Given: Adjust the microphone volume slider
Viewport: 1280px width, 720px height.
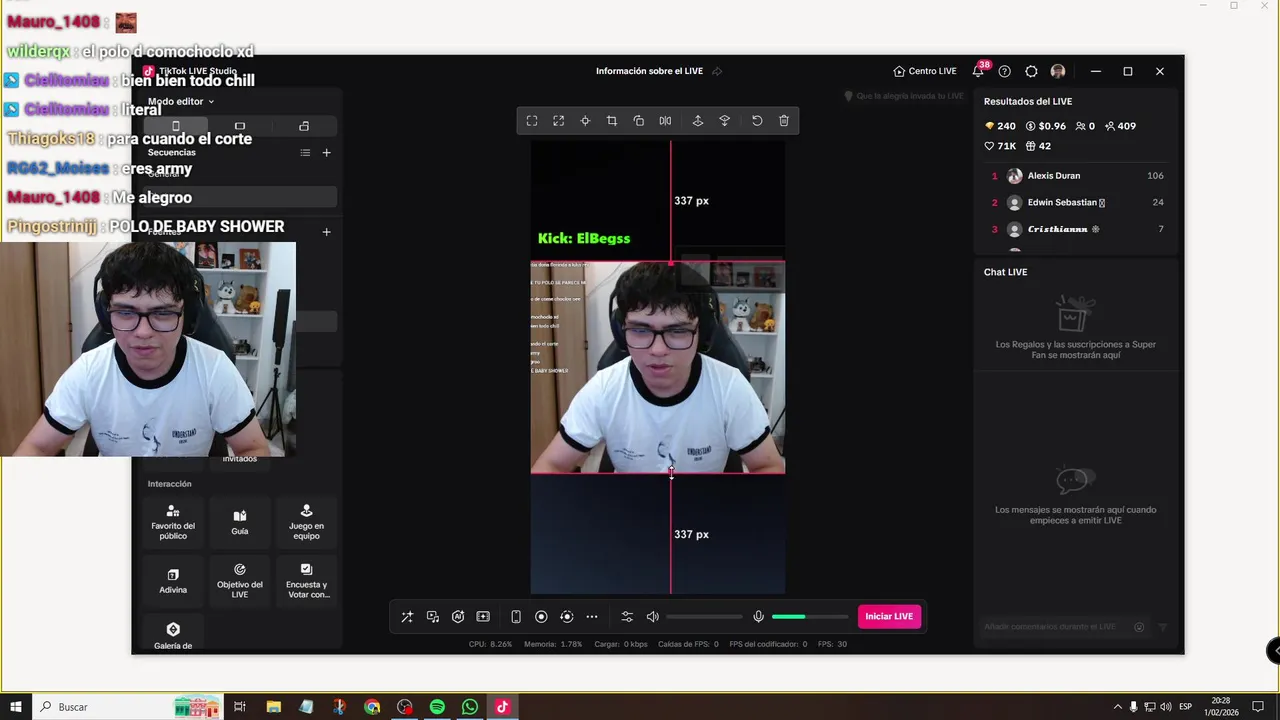Looking at the screenshot, I should tap(809, 617).
